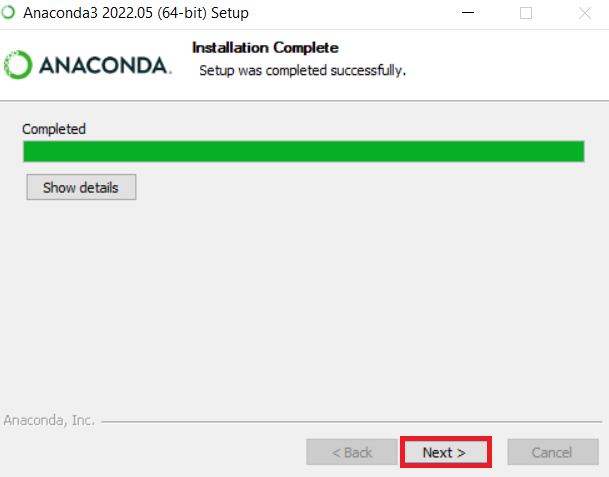
Task: Click 'Setup was completed successfully.' text
Action: tap(303, 71)
